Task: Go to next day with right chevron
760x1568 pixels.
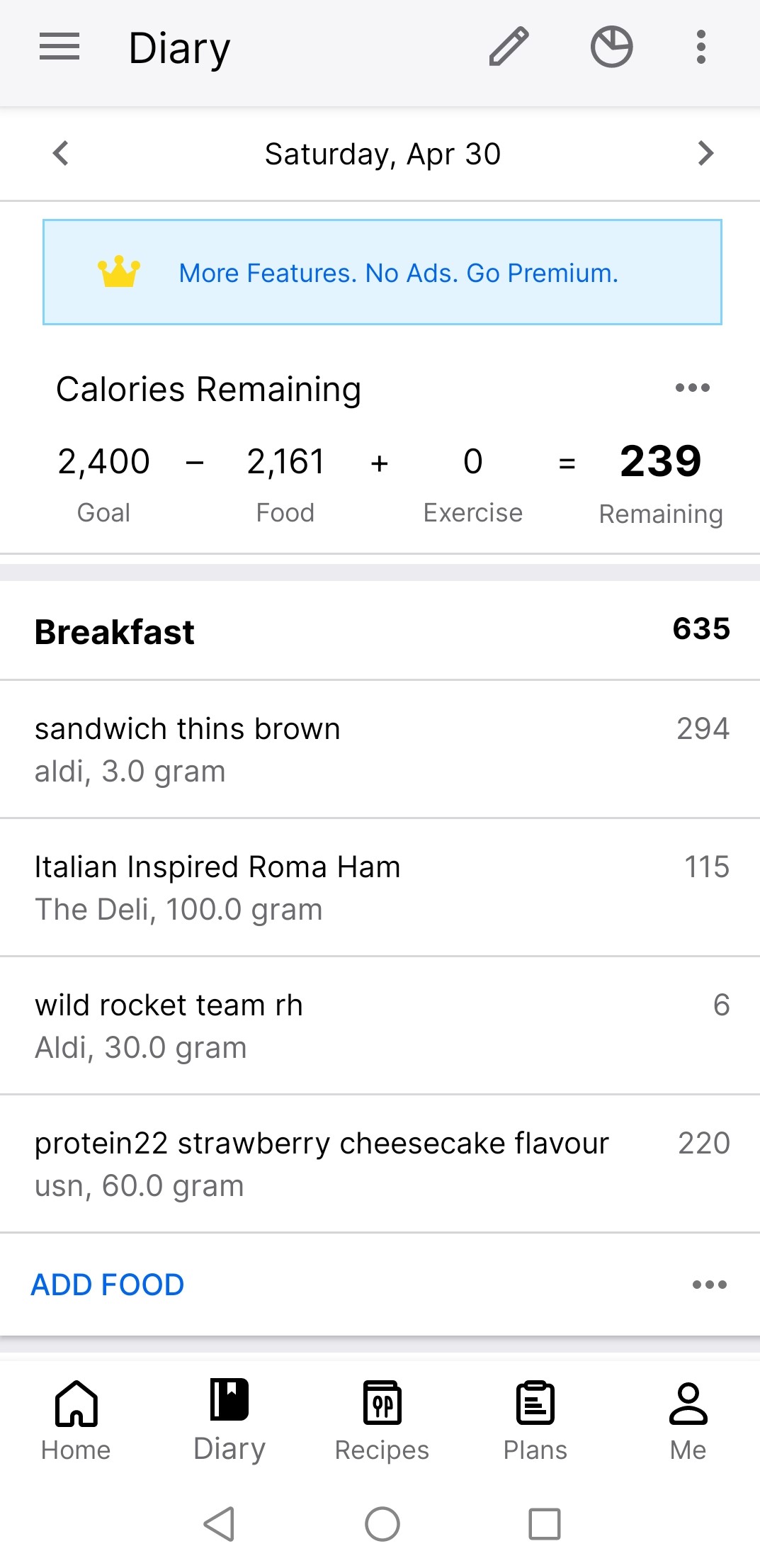Action: pyautogui.click(x=705, y=153)
